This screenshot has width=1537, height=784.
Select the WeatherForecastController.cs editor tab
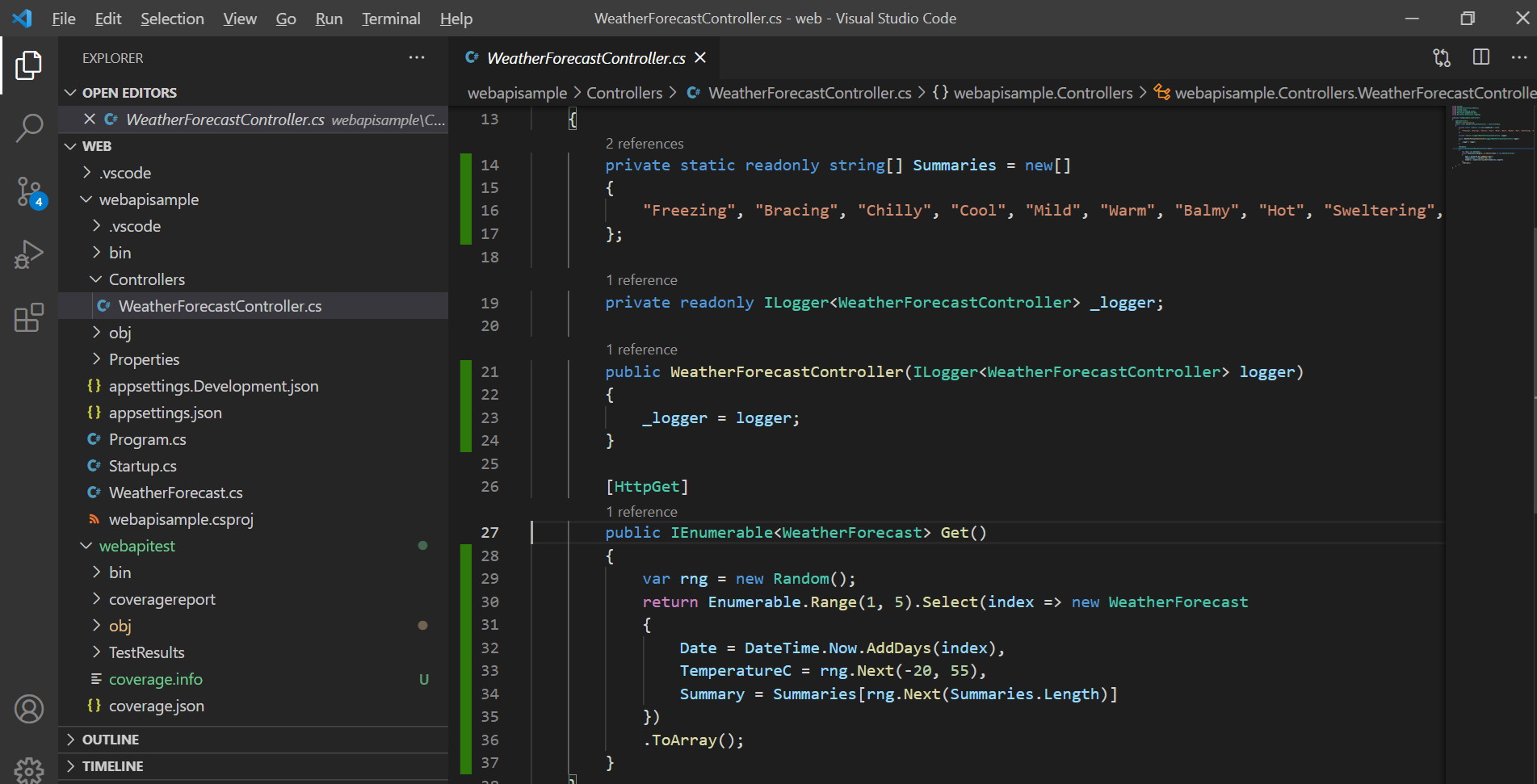tap(585, 57)
